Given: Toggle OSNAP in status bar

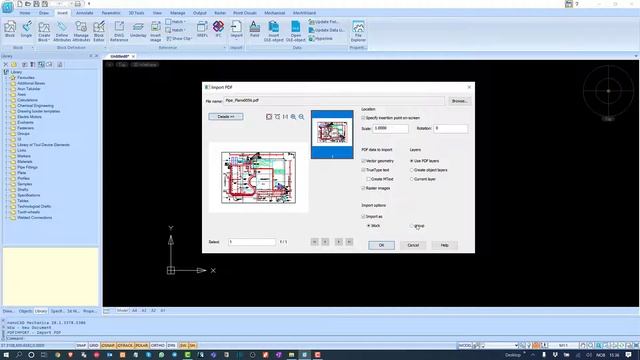Looking at the screenshot, I should click(108, 346).
